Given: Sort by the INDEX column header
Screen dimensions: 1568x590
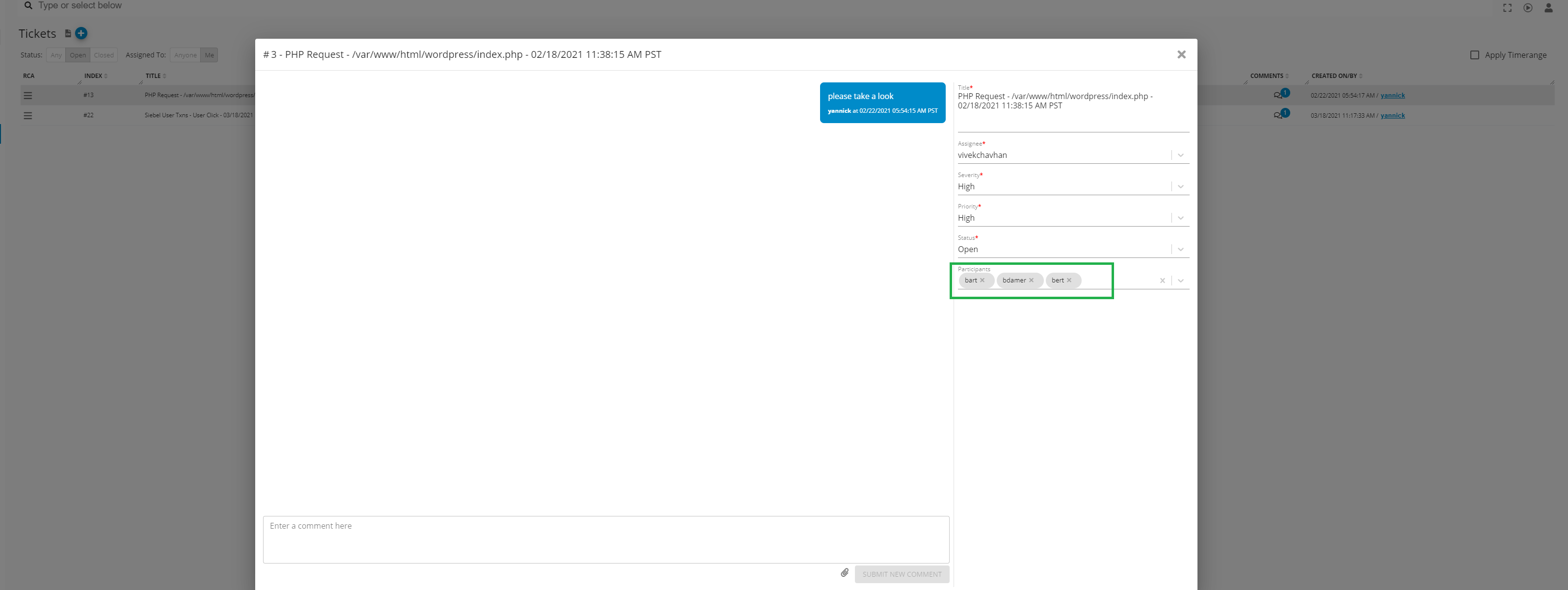Looking at the screenshot, I should 94,76.
